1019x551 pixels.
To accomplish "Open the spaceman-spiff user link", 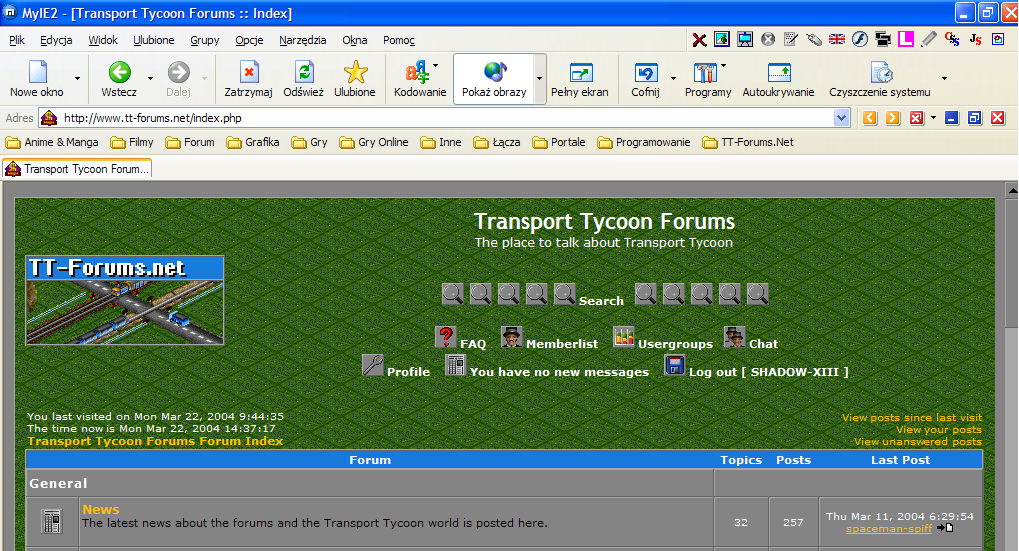I will pos(888,528).
